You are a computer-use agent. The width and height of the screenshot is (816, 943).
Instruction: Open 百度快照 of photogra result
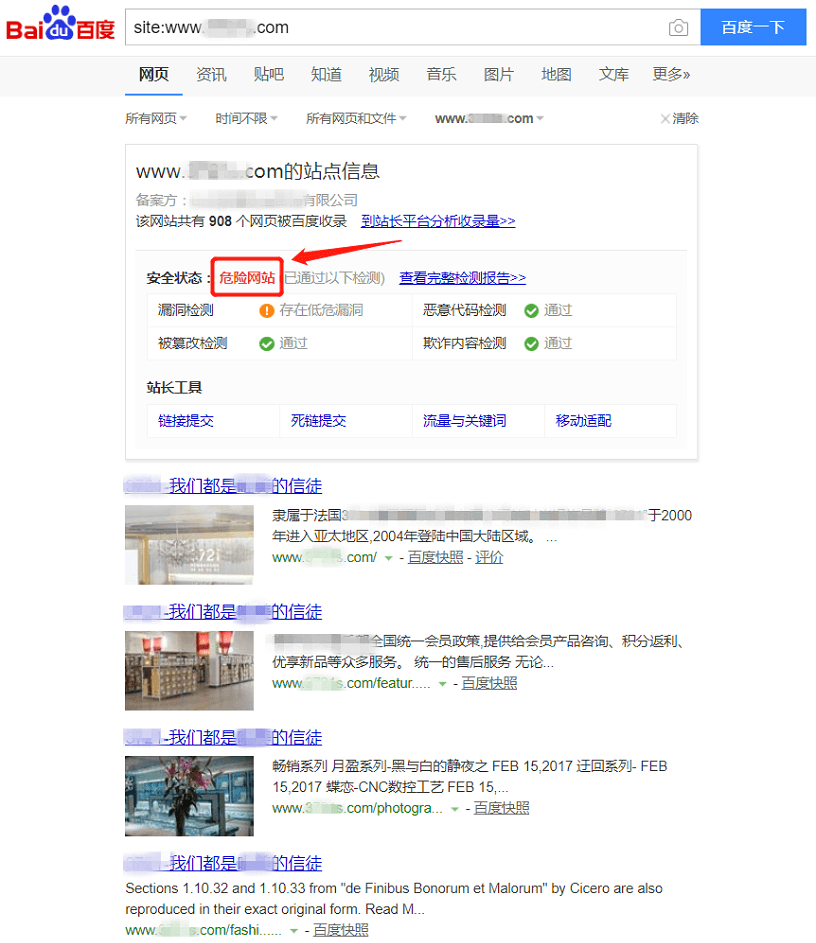point(502,809)
